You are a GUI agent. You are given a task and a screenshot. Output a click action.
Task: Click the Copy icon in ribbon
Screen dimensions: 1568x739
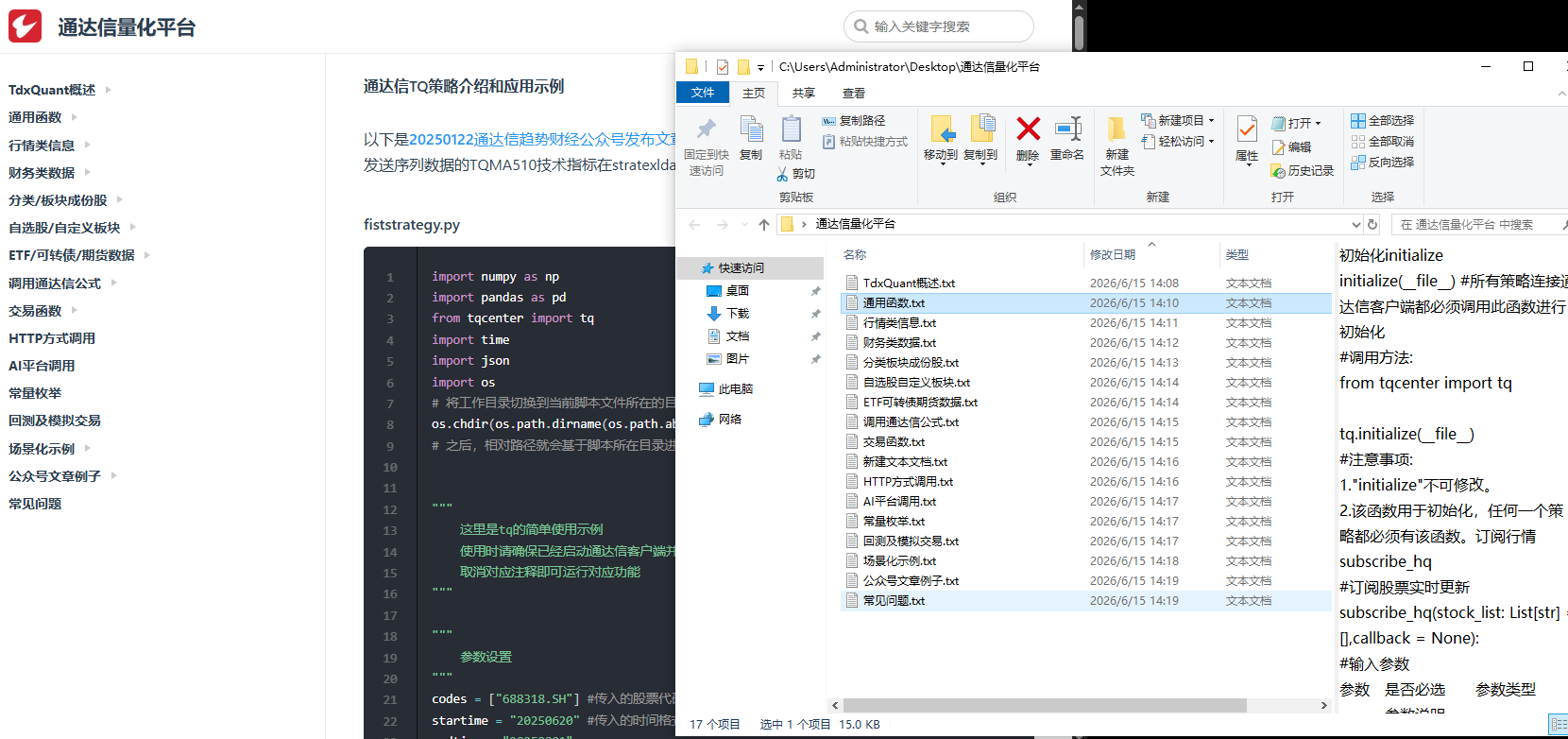tap(751, 129)
